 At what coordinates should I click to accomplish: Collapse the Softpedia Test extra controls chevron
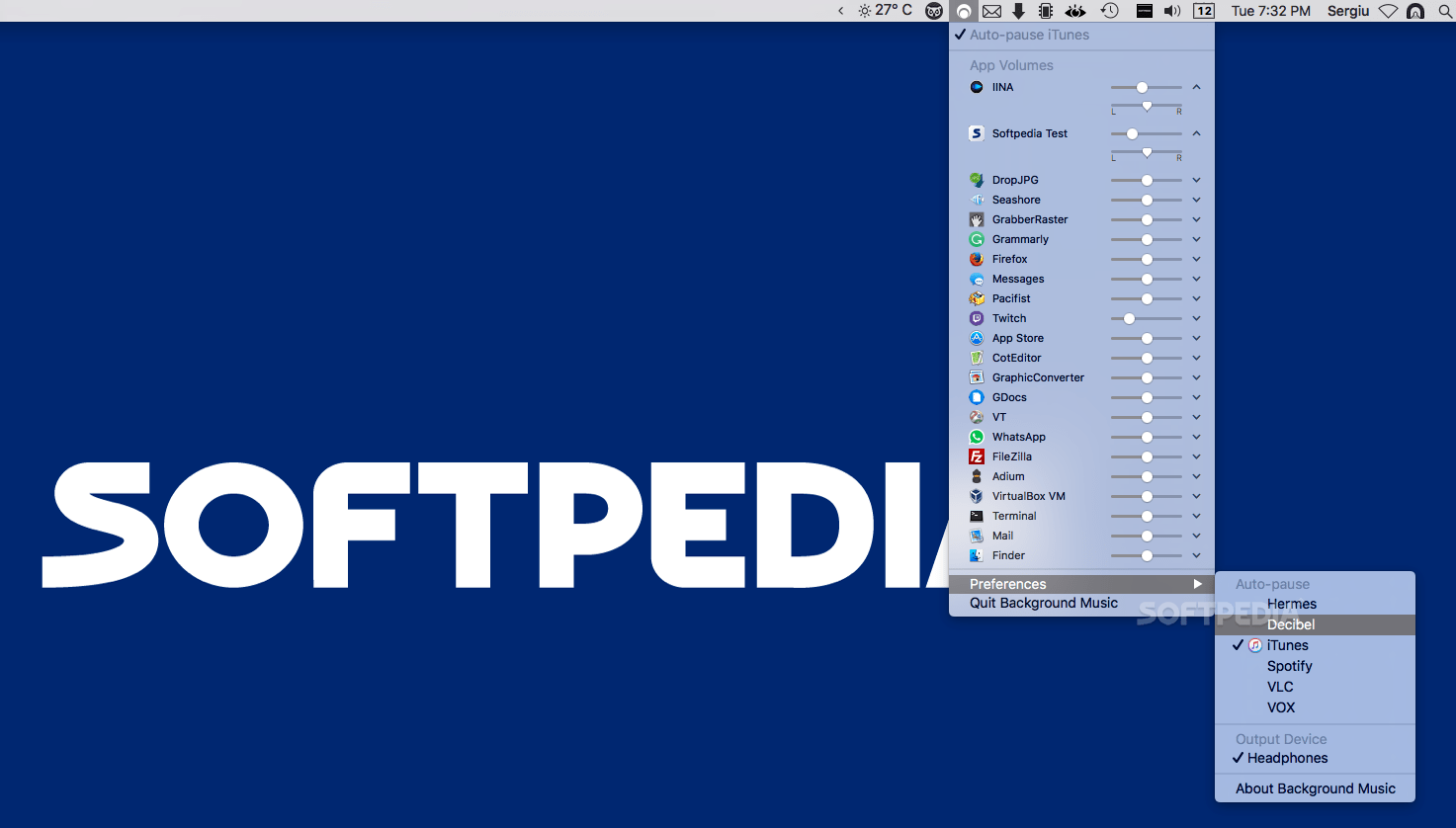(x=1196, y=133)
